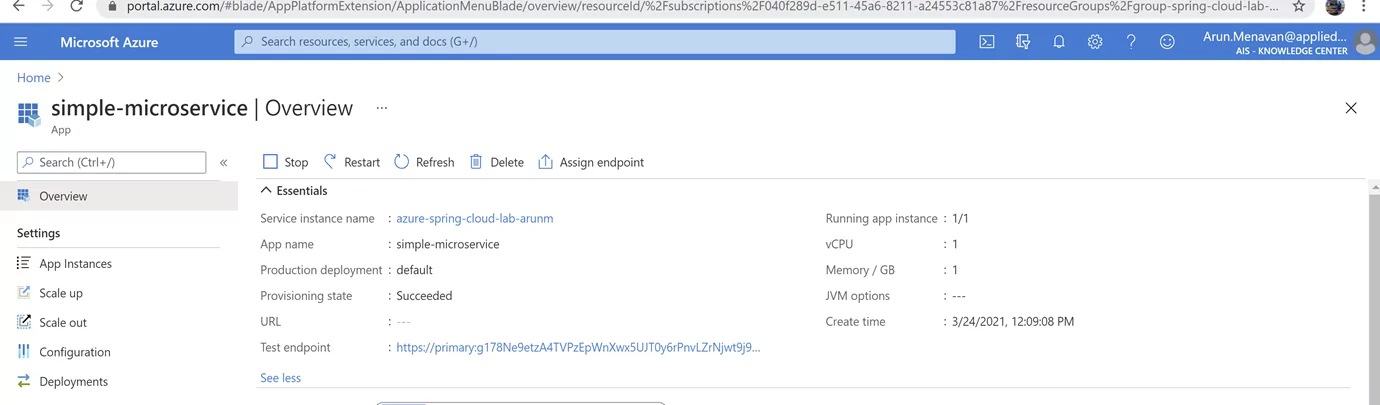Click the Overview sidebar icon
Screen dimensions: 1380x405
[x=24, y=195]
